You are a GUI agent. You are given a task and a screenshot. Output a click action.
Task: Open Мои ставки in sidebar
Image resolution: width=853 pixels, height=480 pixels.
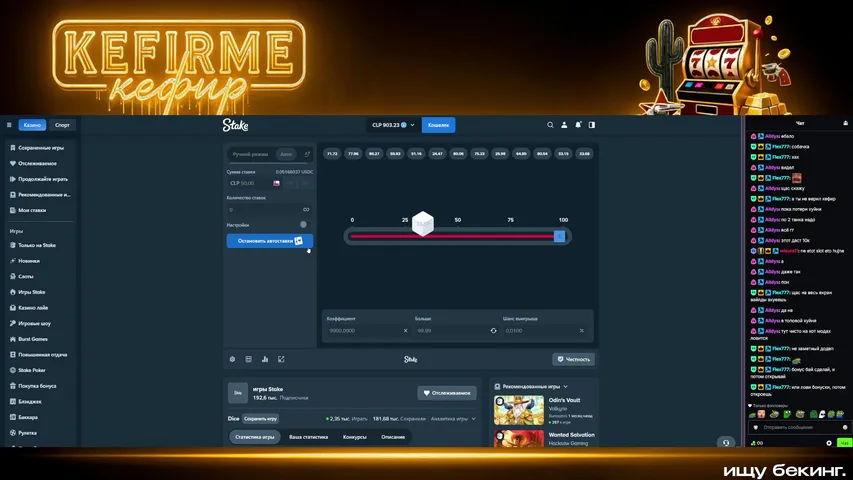click(x=32, y=210)
